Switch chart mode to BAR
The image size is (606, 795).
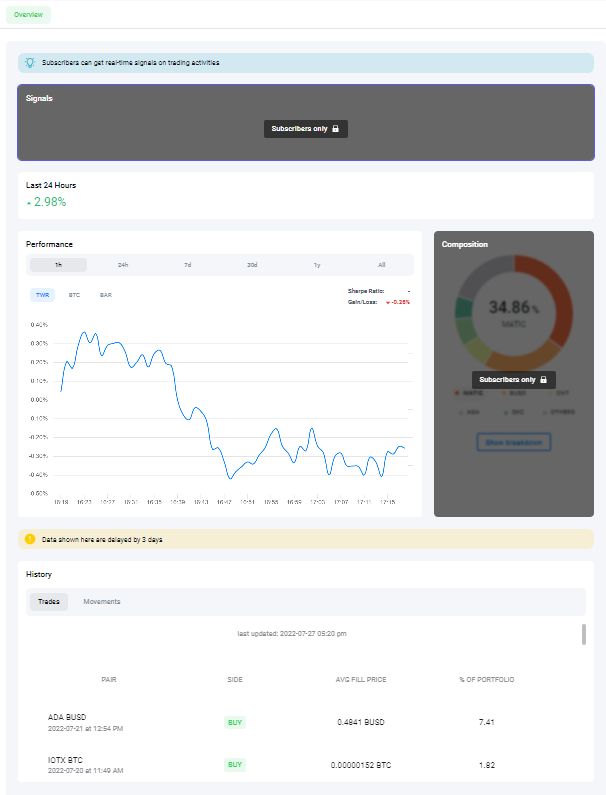pyautogui.click(x=106, y=295)
